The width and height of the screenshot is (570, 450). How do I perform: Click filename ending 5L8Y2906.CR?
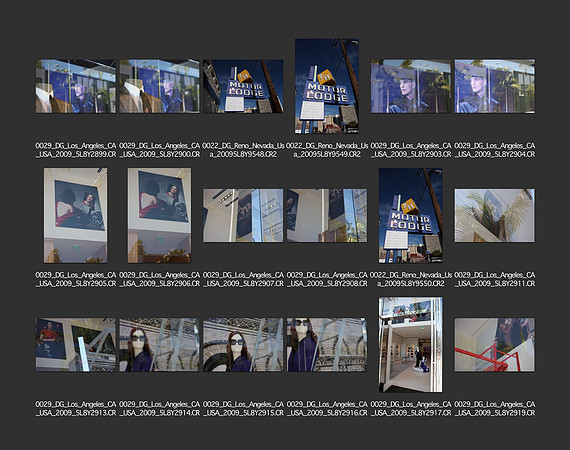pos(160,279)
